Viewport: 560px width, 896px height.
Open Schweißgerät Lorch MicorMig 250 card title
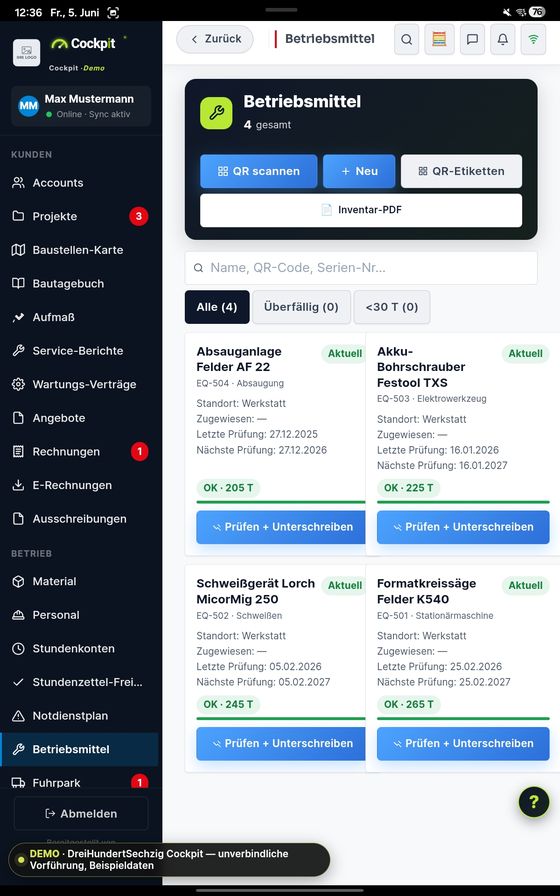pyautogui.click(x=255, y=591)
